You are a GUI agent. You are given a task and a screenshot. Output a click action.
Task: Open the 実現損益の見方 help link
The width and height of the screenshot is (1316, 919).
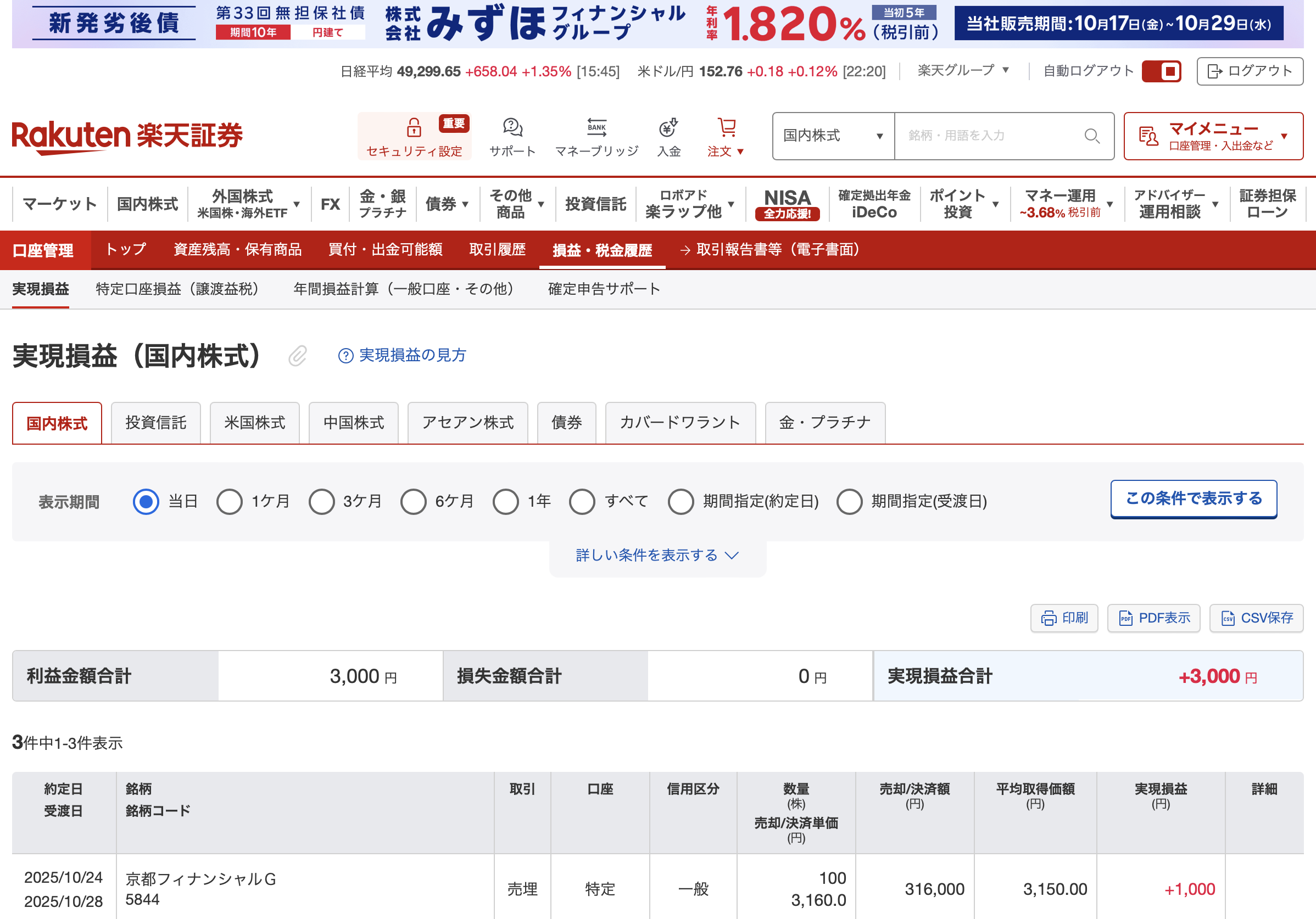pos(403,355)
